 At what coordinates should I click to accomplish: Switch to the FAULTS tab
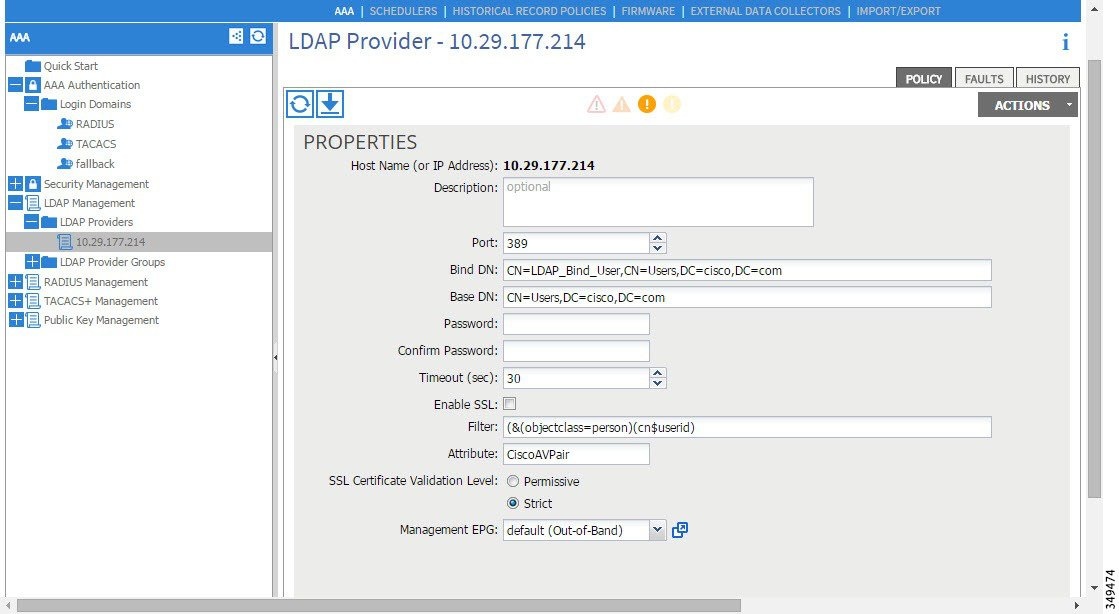(984, 79)
